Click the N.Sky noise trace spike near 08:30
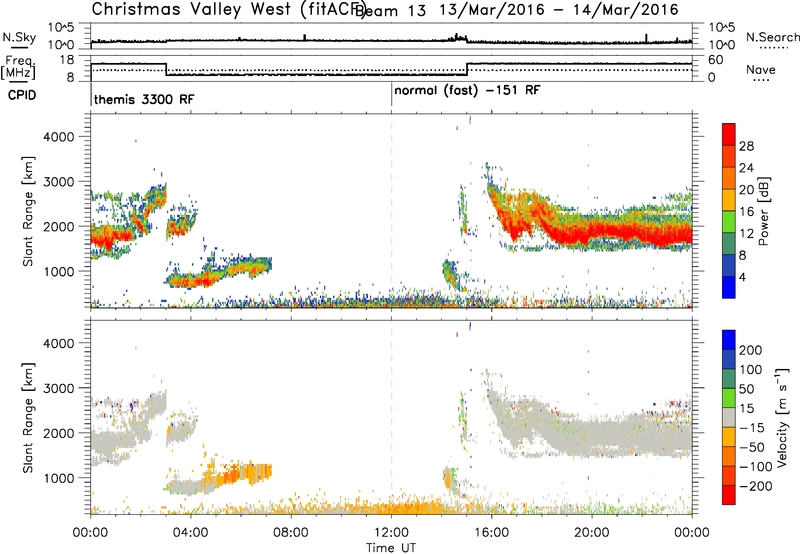The image size is (800, 554). coord(305,37)
